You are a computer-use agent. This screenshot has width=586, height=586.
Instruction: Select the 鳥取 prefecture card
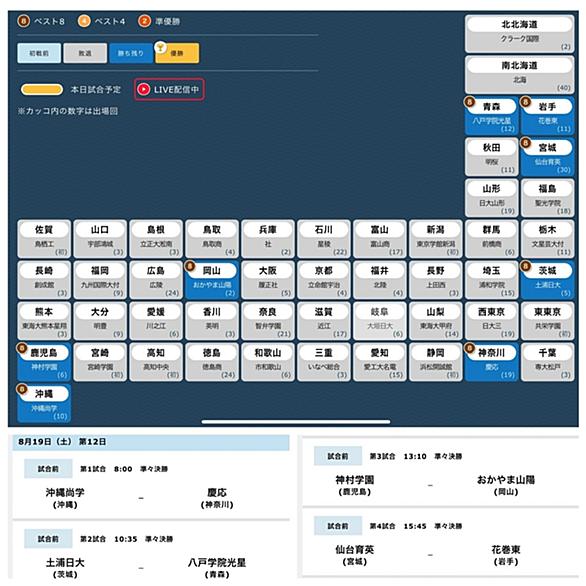click(212, 239)
